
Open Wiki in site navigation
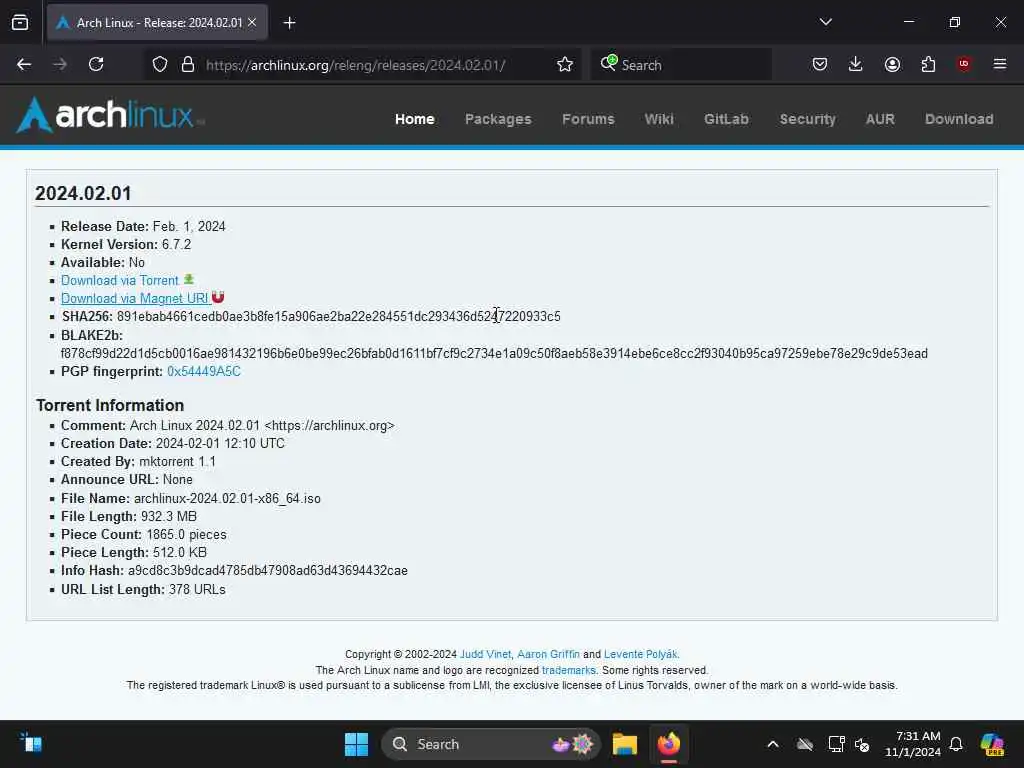pos(659,119)
